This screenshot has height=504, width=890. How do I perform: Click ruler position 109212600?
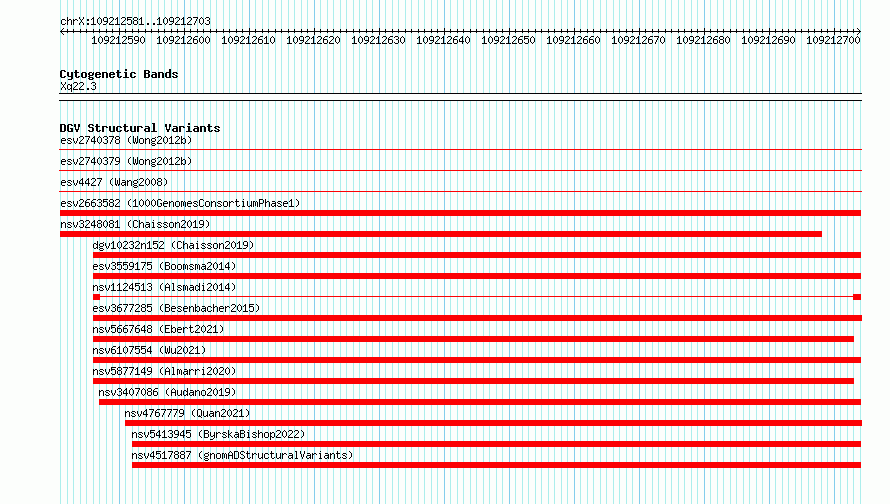183,40
